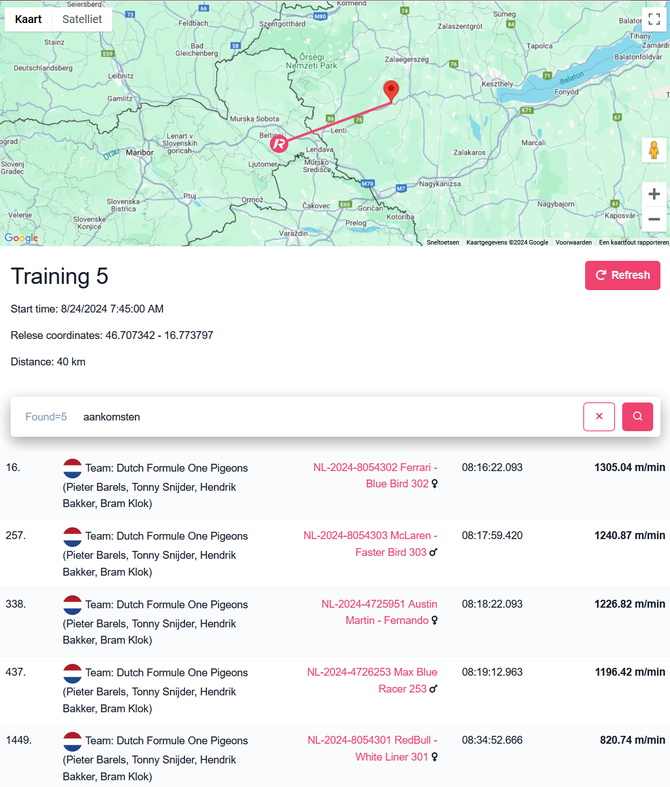Click Maribor label on map

click(x=140, y=153)
